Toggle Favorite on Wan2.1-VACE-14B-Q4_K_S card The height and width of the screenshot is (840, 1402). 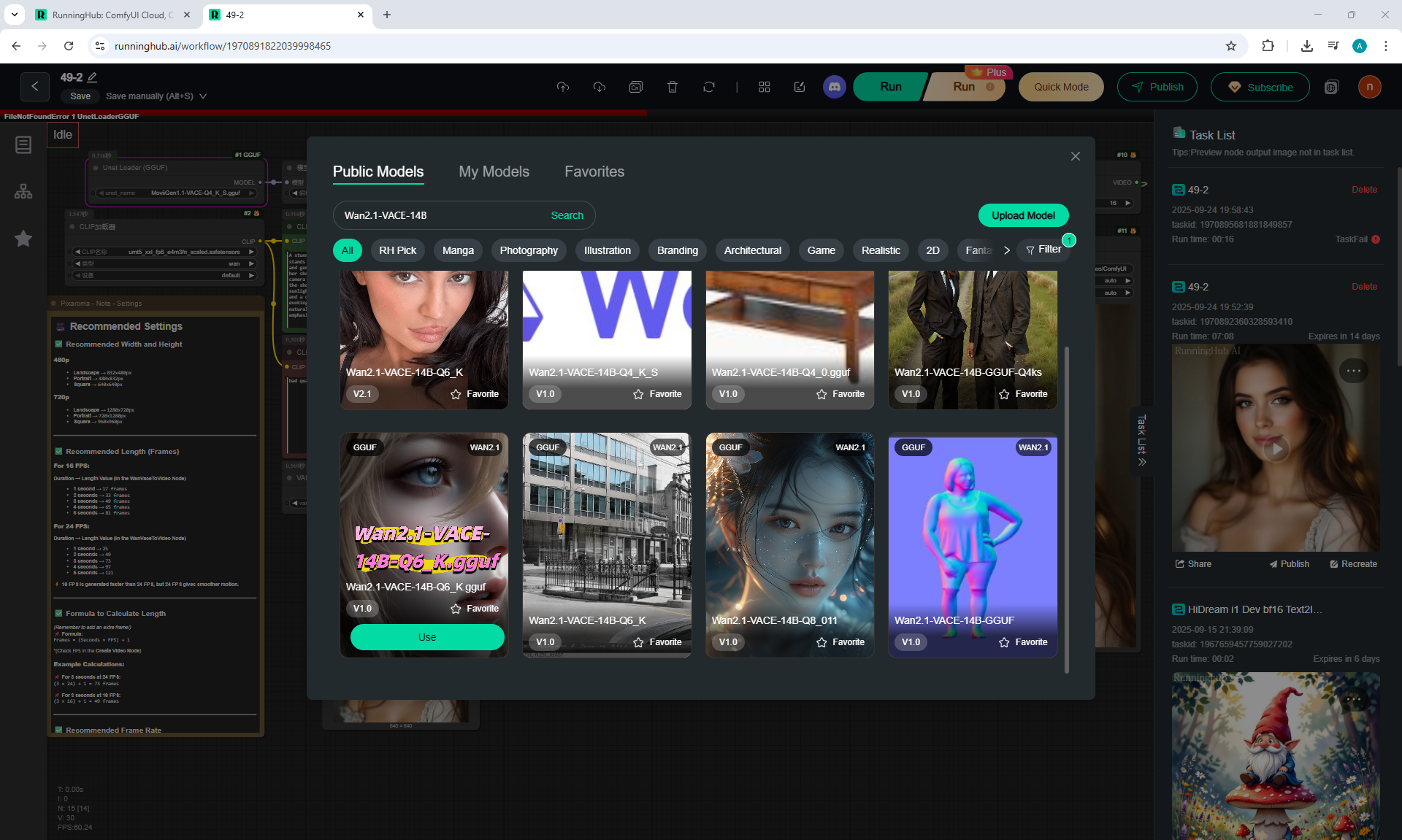[x=657, y=394]
